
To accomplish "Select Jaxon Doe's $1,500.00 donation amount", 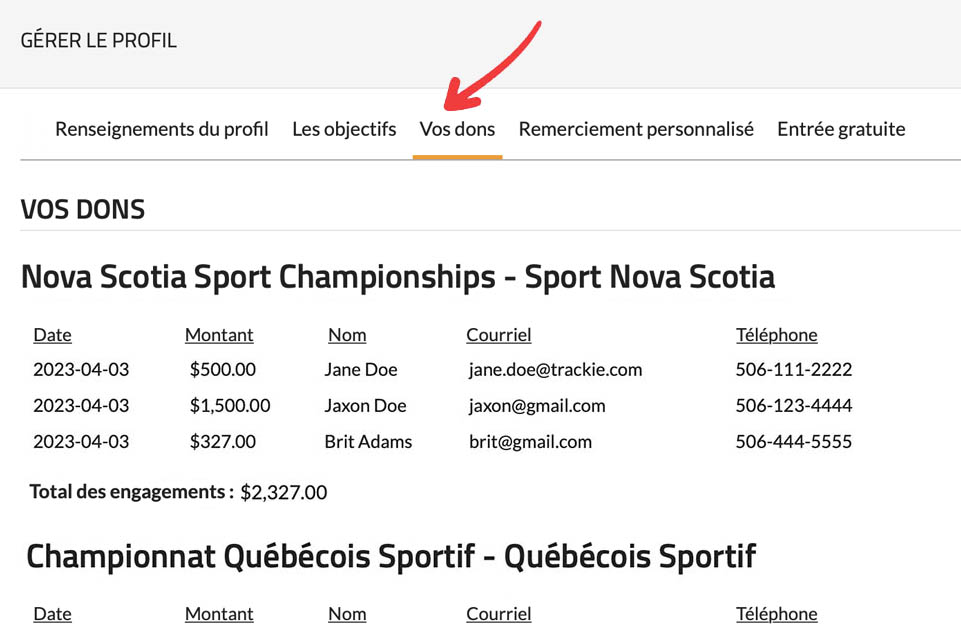I will 230,406.
